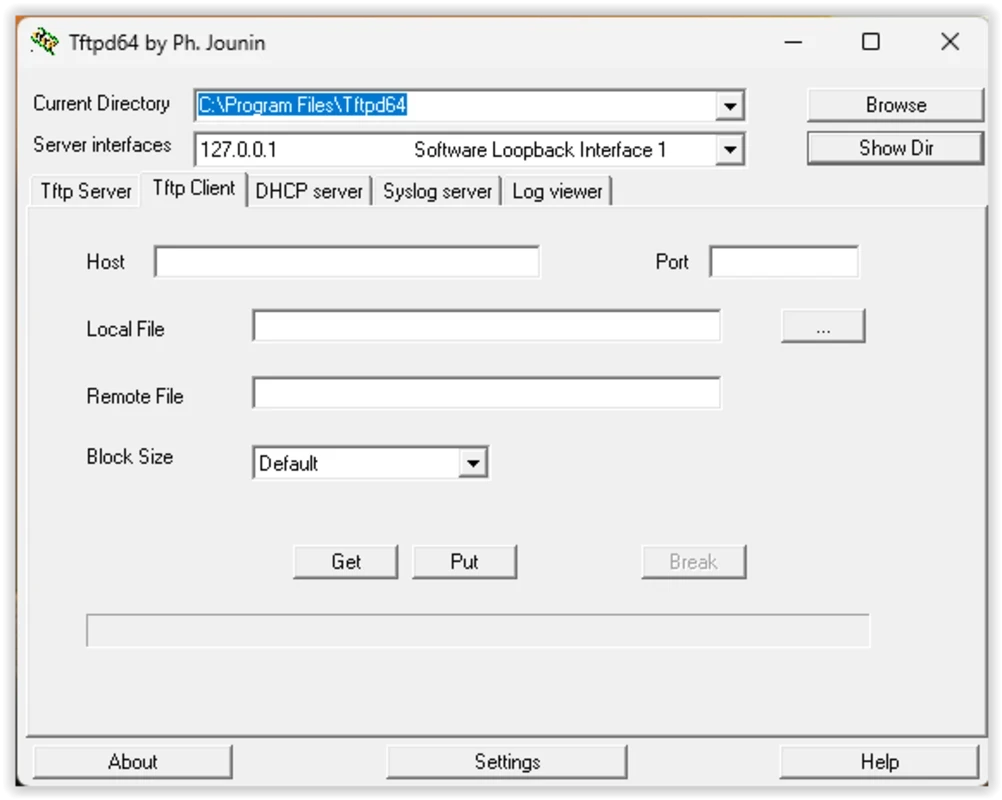Click the Get button
Viewport: 1002px width, 800px height.
(346, 562)
